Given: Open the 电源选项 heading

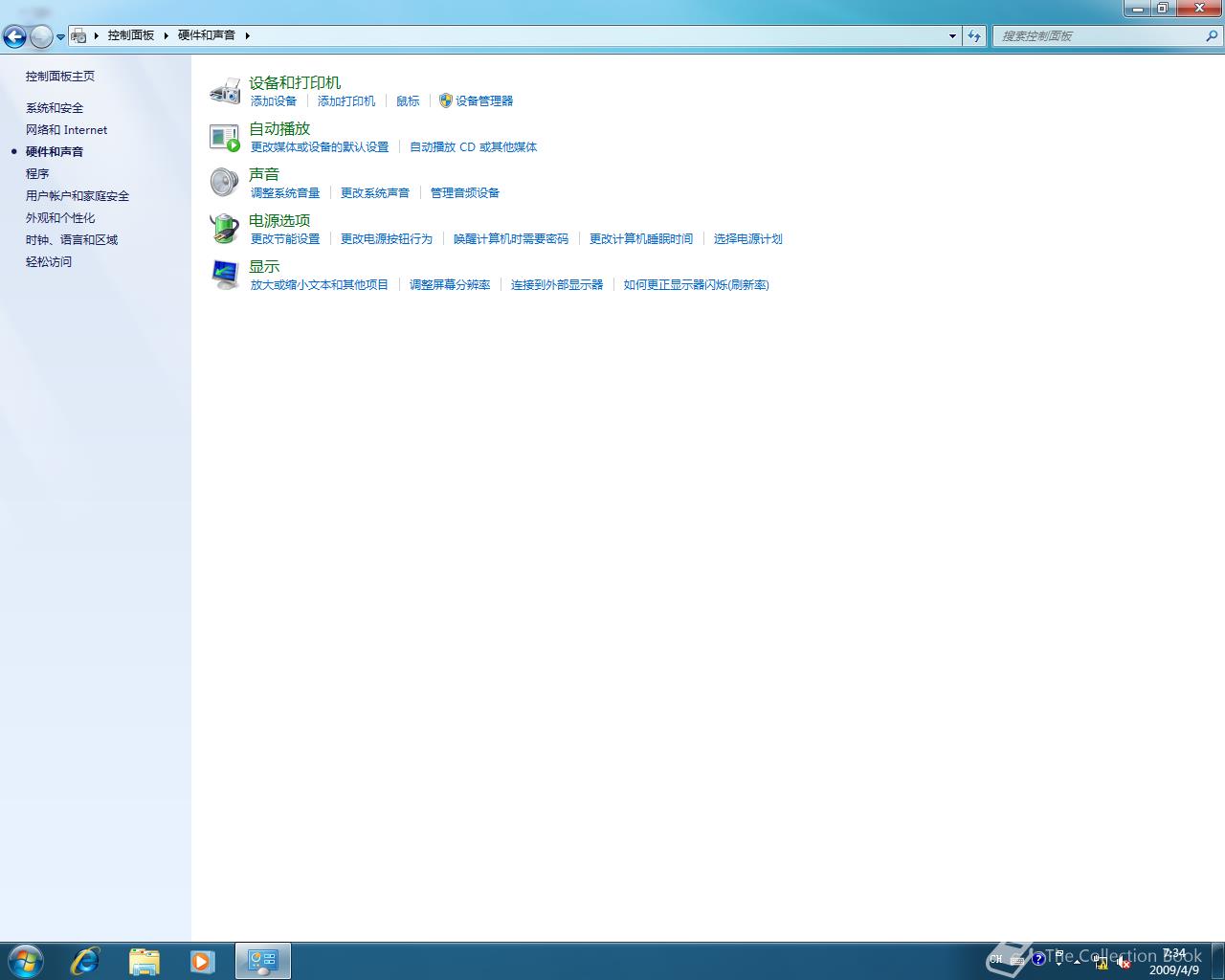Looking at the screenshot, I should (x=279, y=221).
